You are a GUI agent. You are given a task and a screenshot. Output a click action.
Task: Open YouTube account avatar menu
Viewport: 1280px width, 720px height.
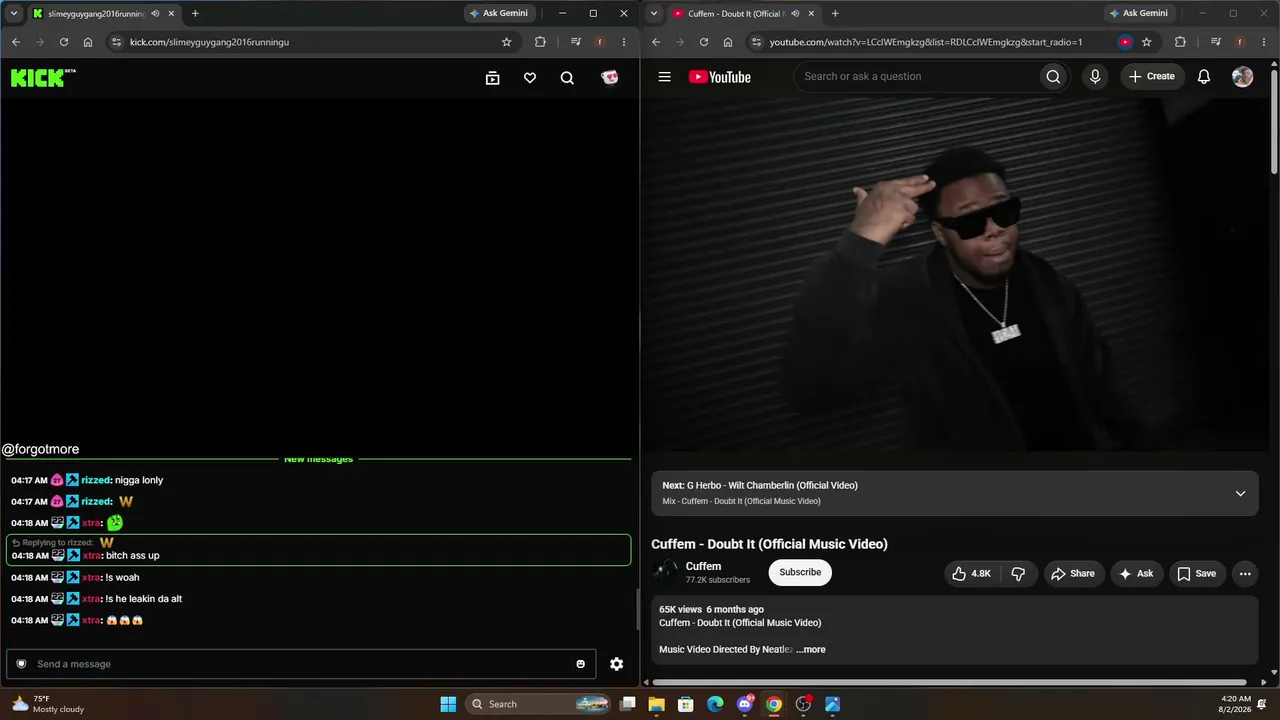1242,76
